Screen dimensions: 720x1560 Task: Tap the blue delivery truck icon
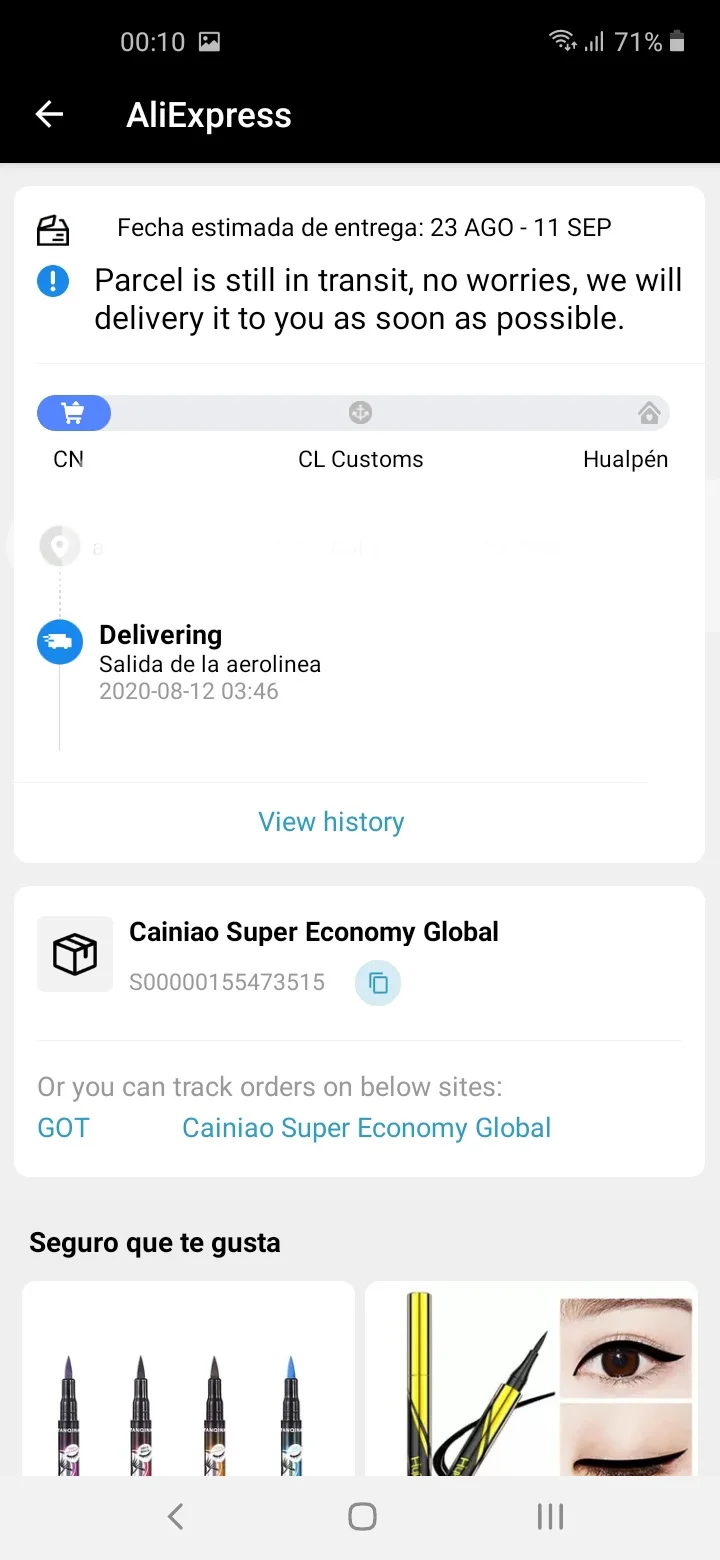(x=60, y=642)
